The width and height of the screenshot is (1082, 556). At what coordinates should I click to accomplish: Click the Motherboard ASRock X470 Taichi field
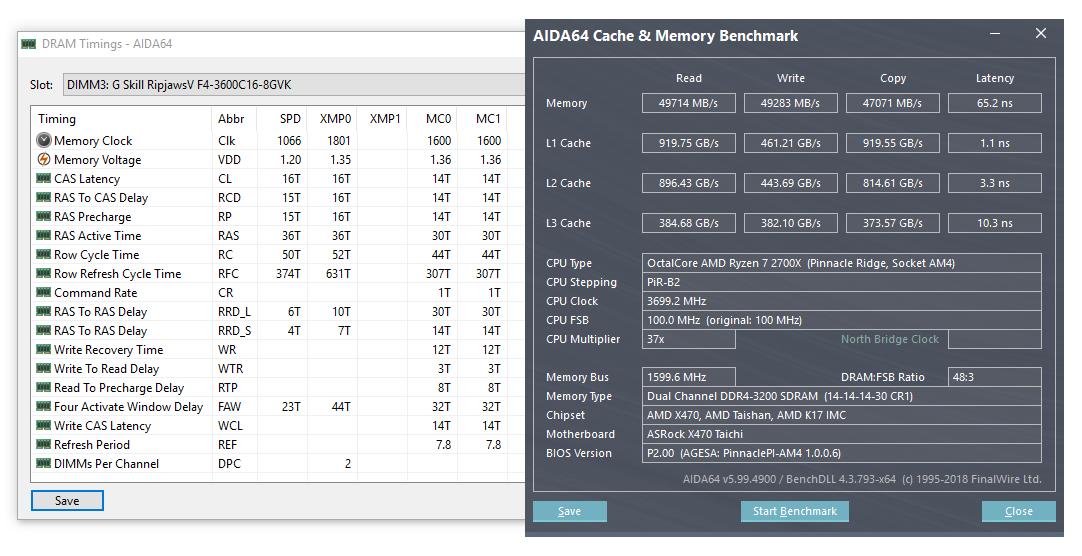tap(842, 434)
